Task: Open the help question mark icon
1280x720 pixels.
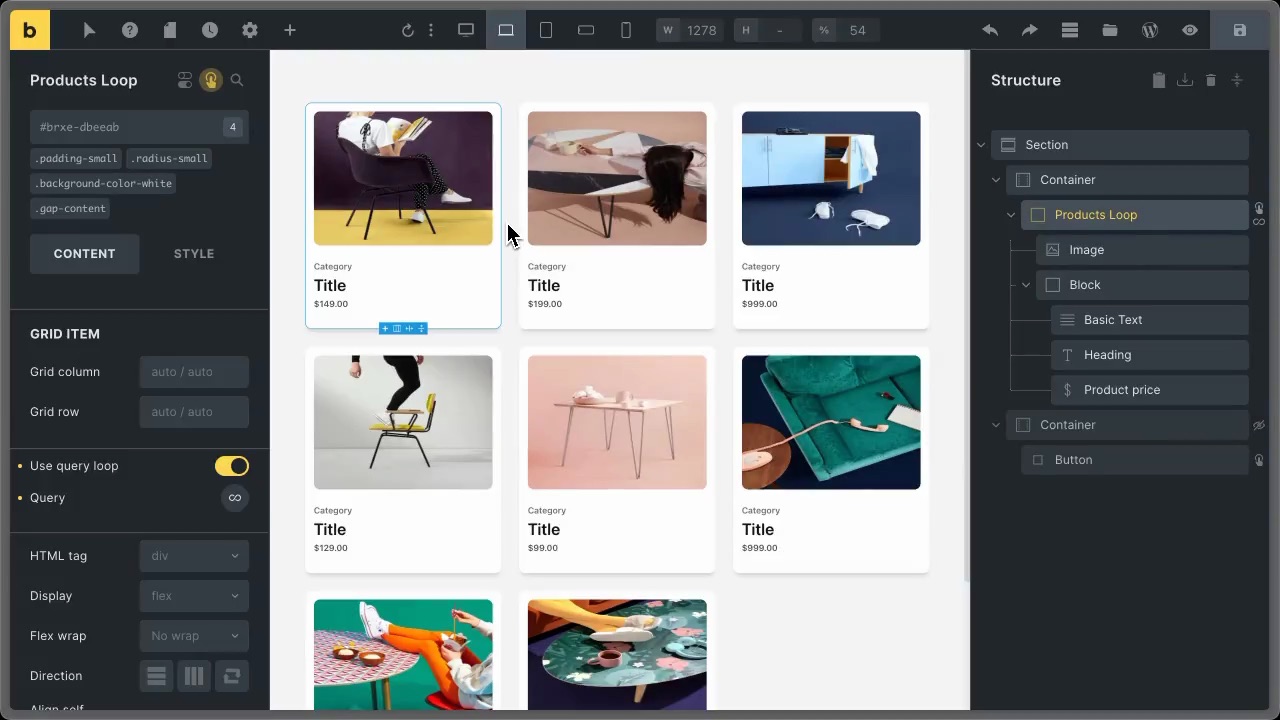Action: pyautogui.click(x=130, y=30)
